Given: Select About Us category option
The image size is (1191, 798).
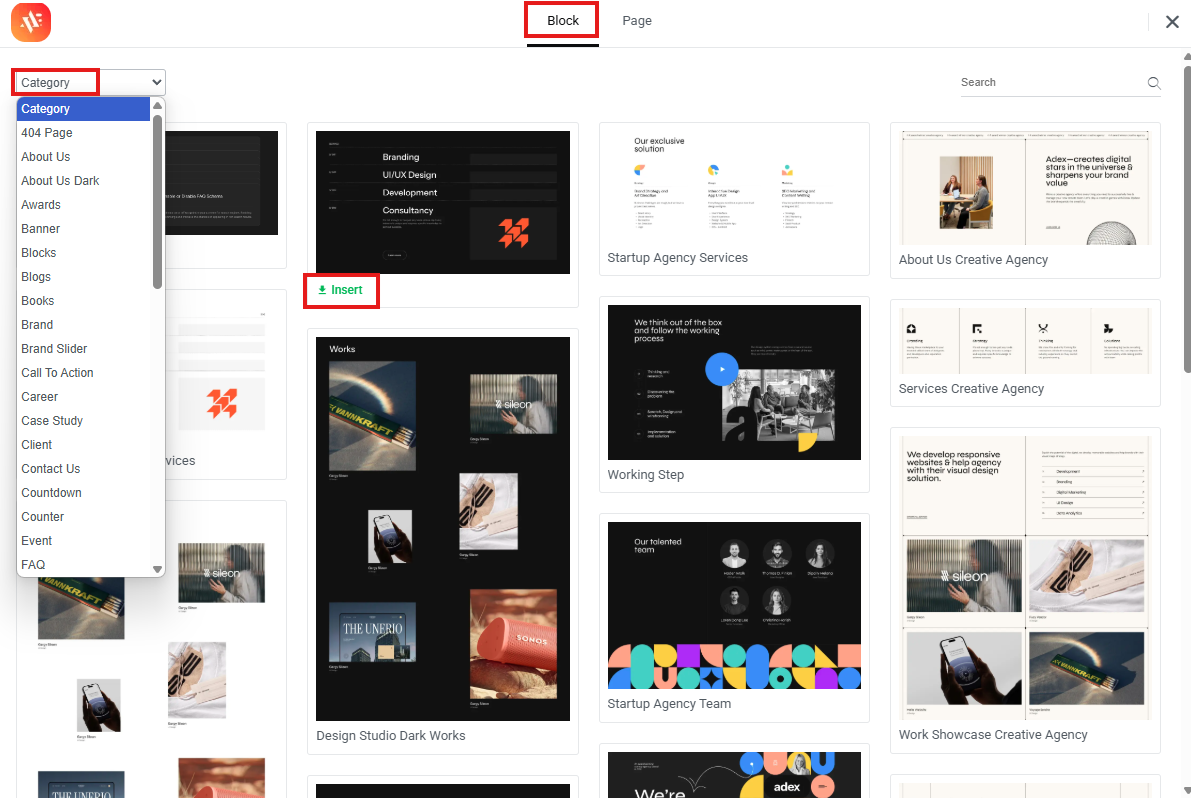Looking at the screenshot, I should coord(84,156).
